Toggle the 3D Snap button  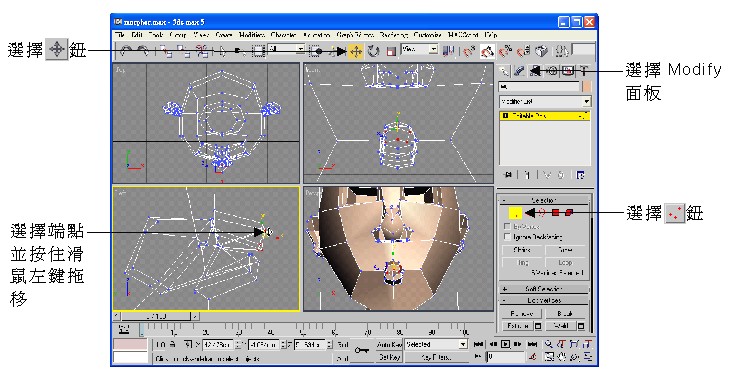(x=469, y=51)
